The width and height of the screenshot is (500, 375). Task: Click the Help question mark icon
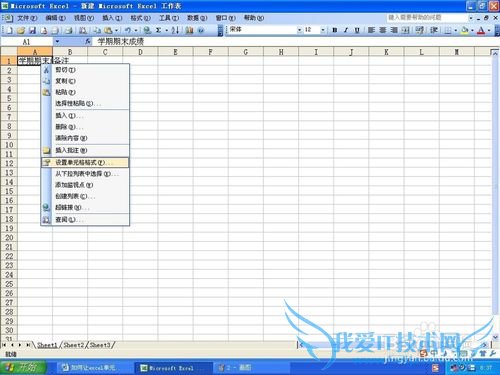click(x=201, y=30)
